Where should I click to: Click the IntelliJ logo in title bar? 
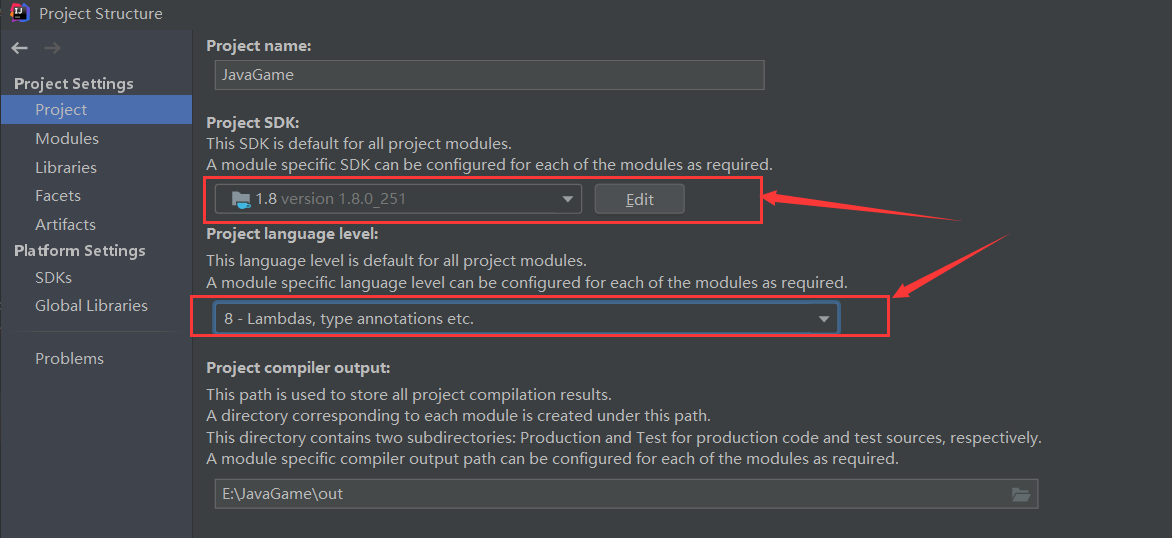pyautogui.click(x=19, y=12)
